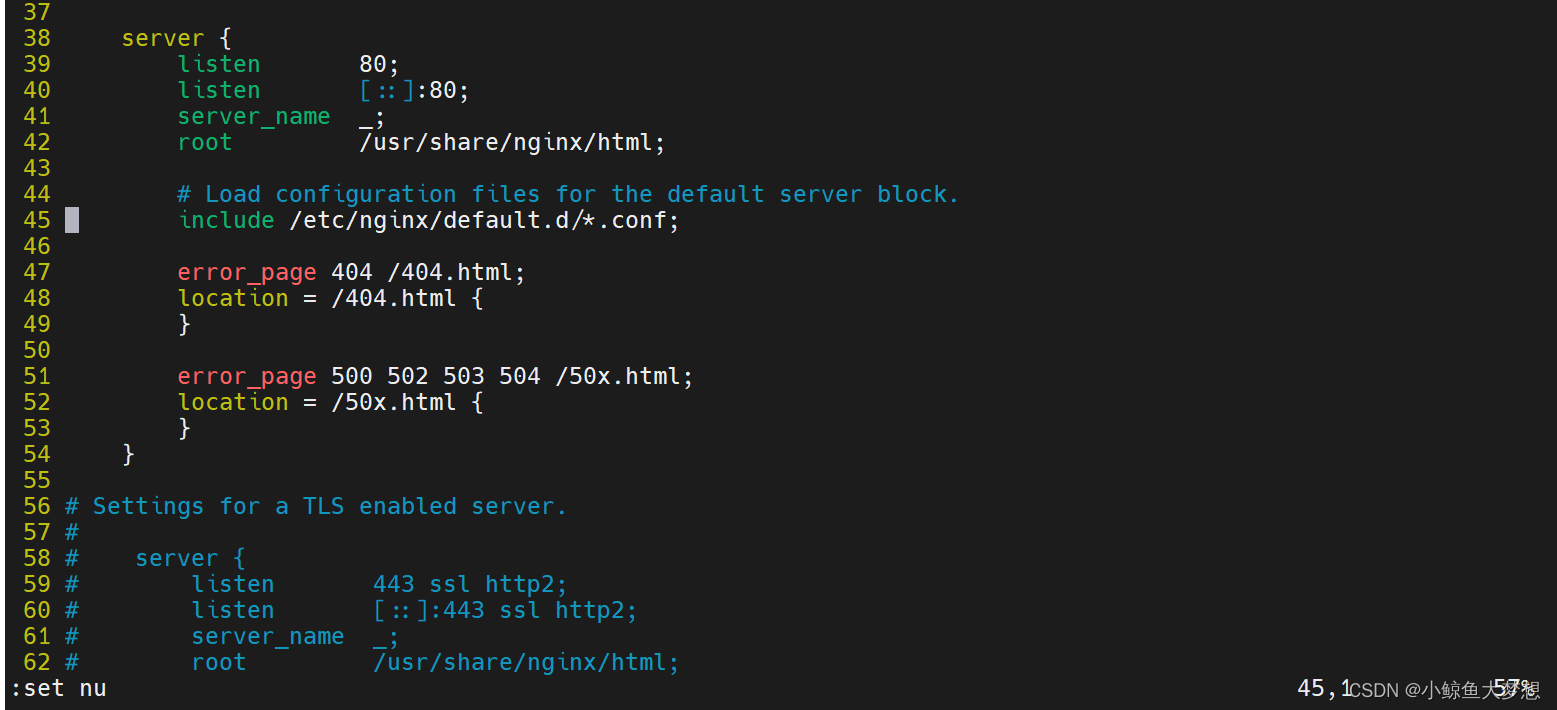The image size is (1557, 710).
Task: Click the error_page 404 directive
Action: tap(350, 271)
